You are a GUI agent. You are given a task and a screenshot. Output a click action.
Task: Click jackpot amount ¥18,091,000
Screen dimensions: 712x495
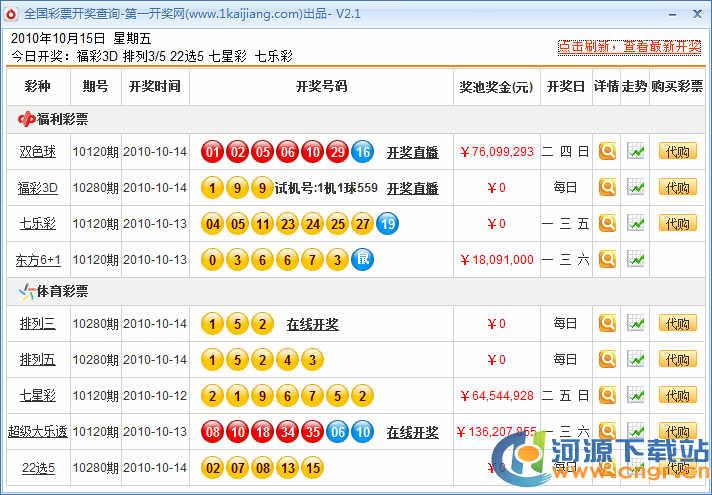pyautogui.click(x=496, y=260)
